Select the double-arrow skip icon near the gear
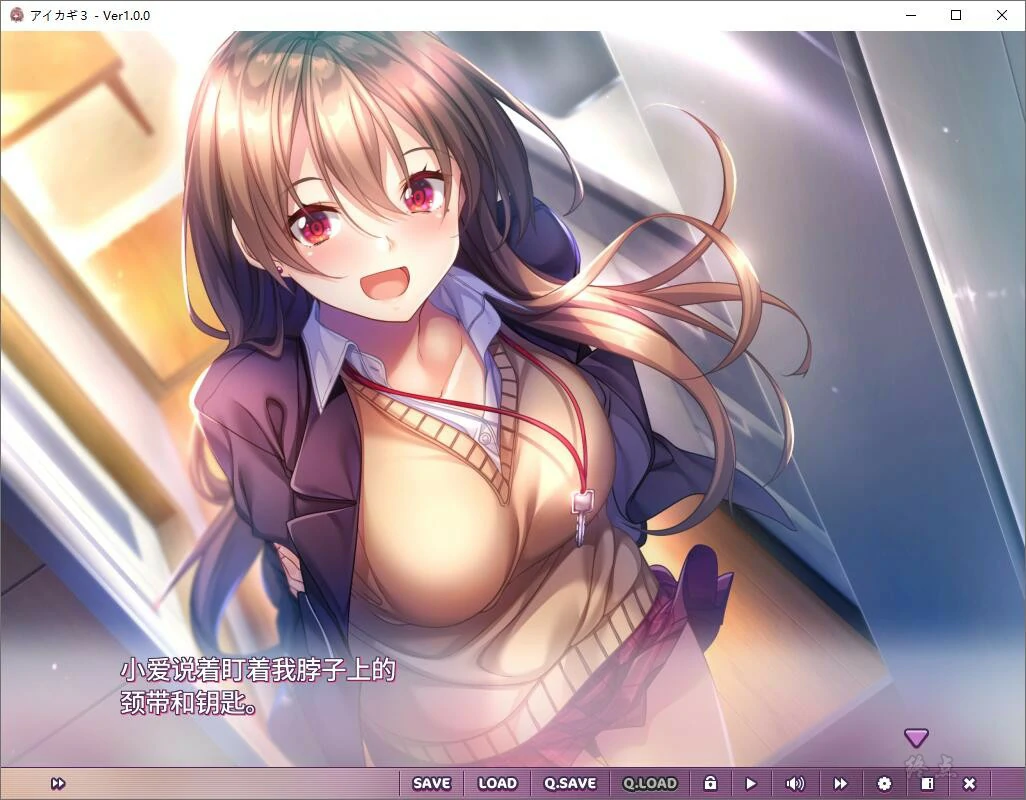The height and width of the screenshot is (800, 1026). pos(840,783)
